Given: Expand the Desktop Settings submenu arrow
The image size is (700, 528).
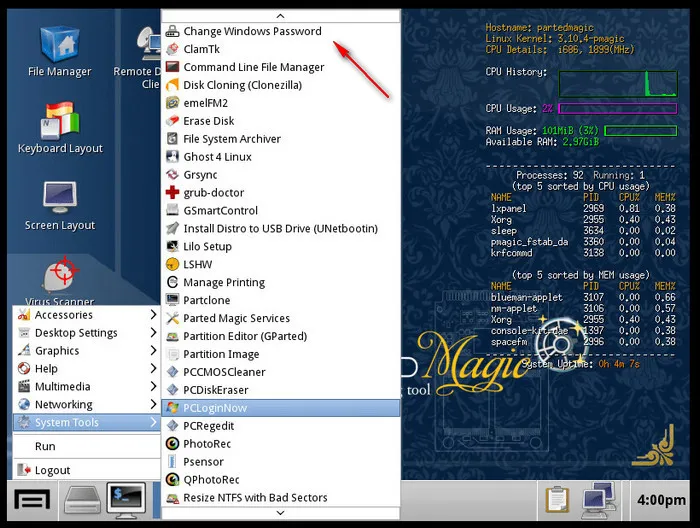Looking at the screenshot, I should click(x=153, y=333).
